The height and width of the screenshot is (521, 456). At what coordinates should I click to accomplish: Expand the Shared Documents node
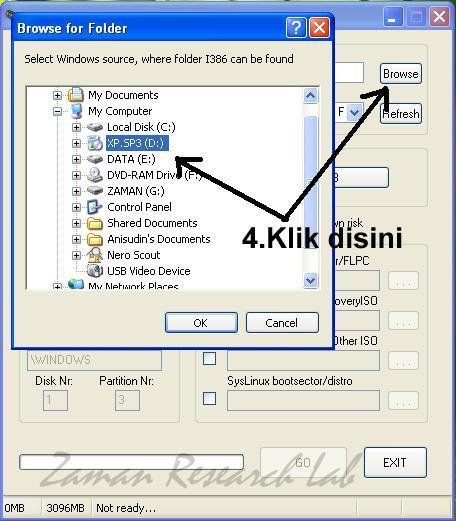pos(76,223)
